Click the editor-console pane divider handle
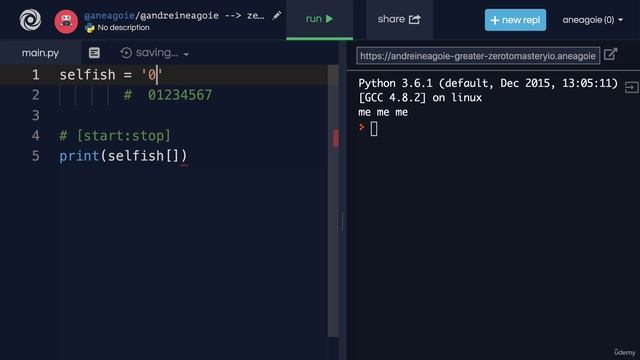The image size is (640, 360). [342, 222]
